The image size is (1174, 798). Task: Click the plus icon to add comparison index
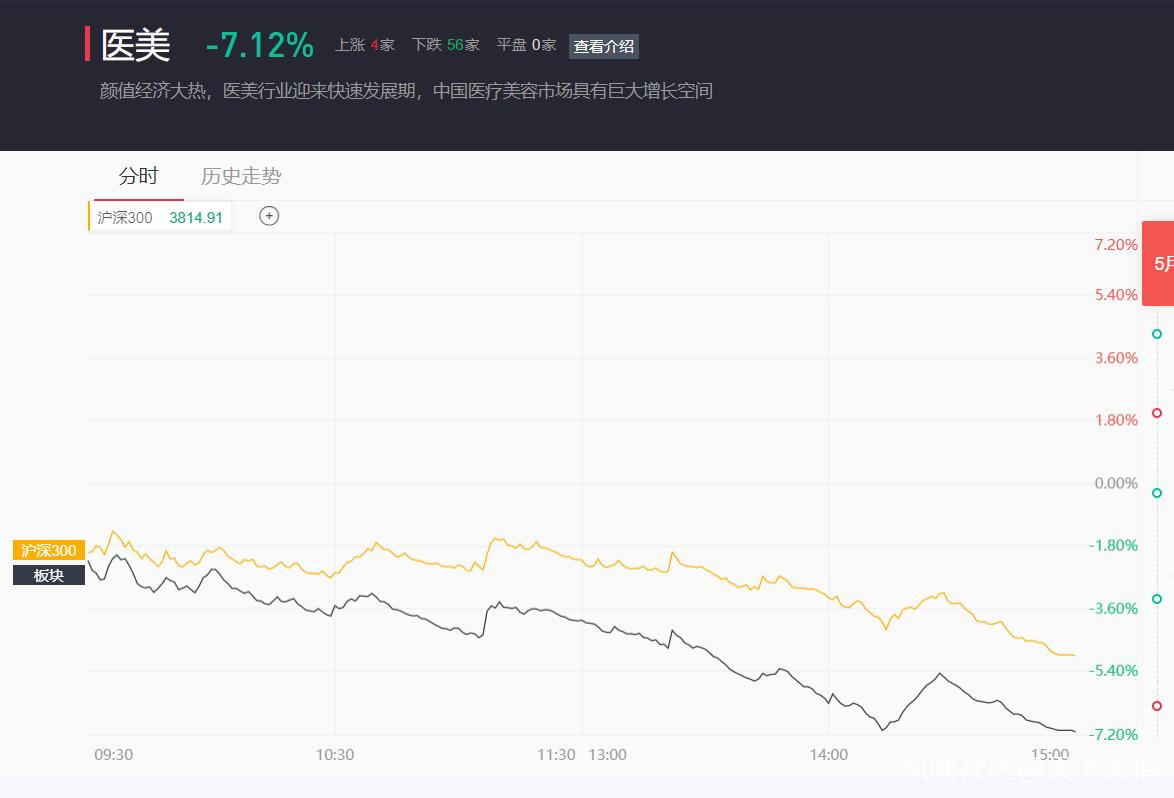click(x=269, y=216)
